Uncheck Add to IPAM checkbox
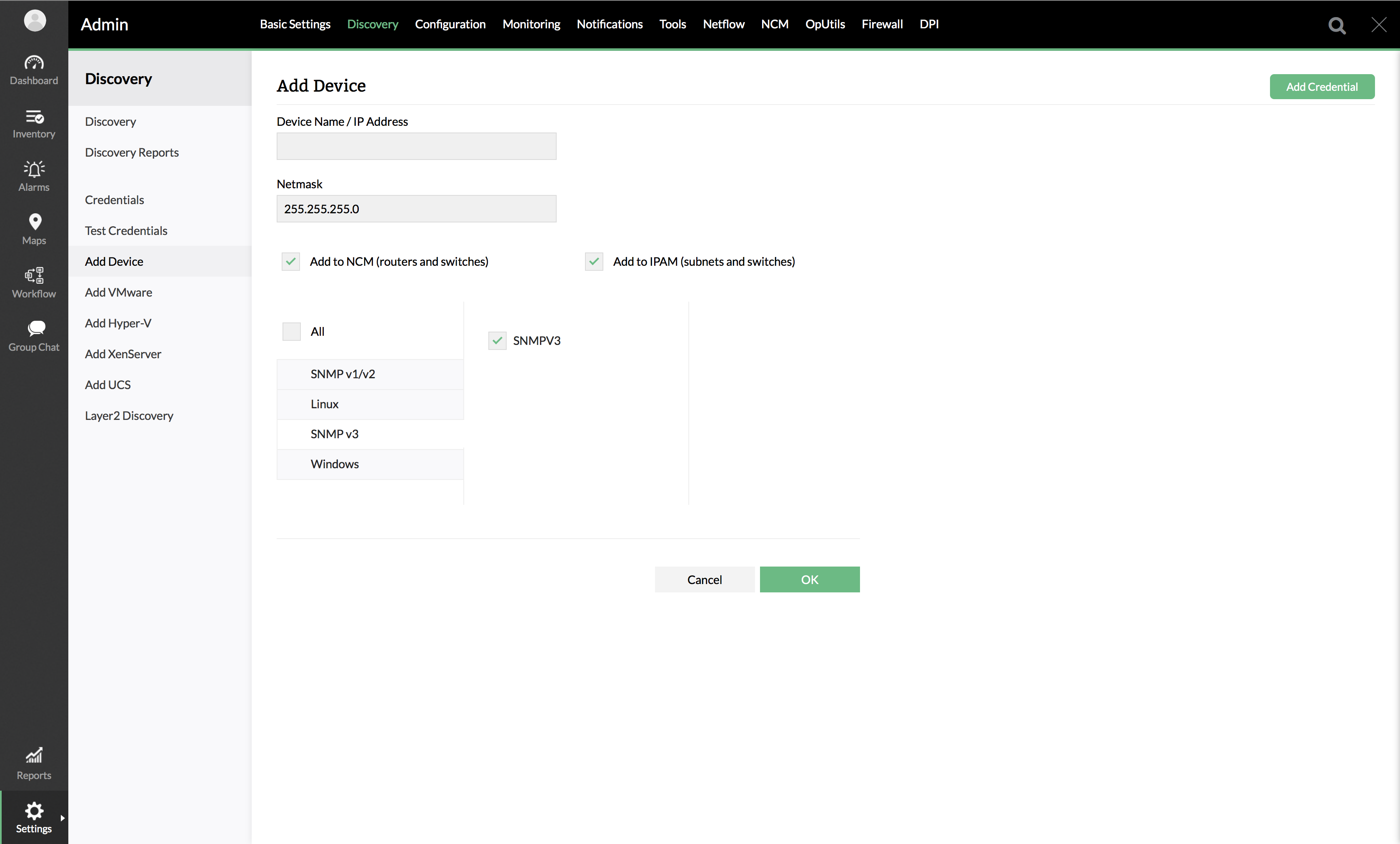 click(x=594, y=261)
